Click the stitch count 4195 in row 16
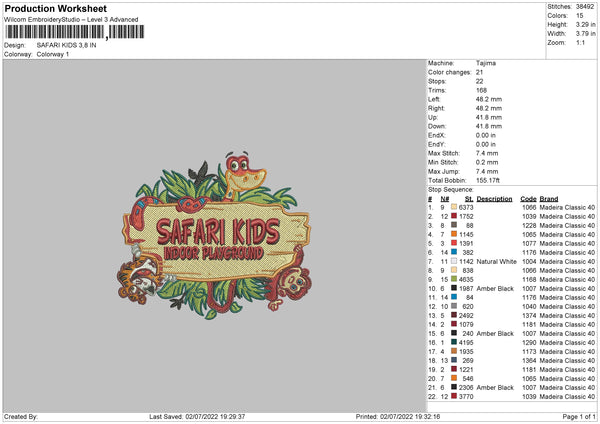This screenshot has height=424, width=600. point(466,342)
